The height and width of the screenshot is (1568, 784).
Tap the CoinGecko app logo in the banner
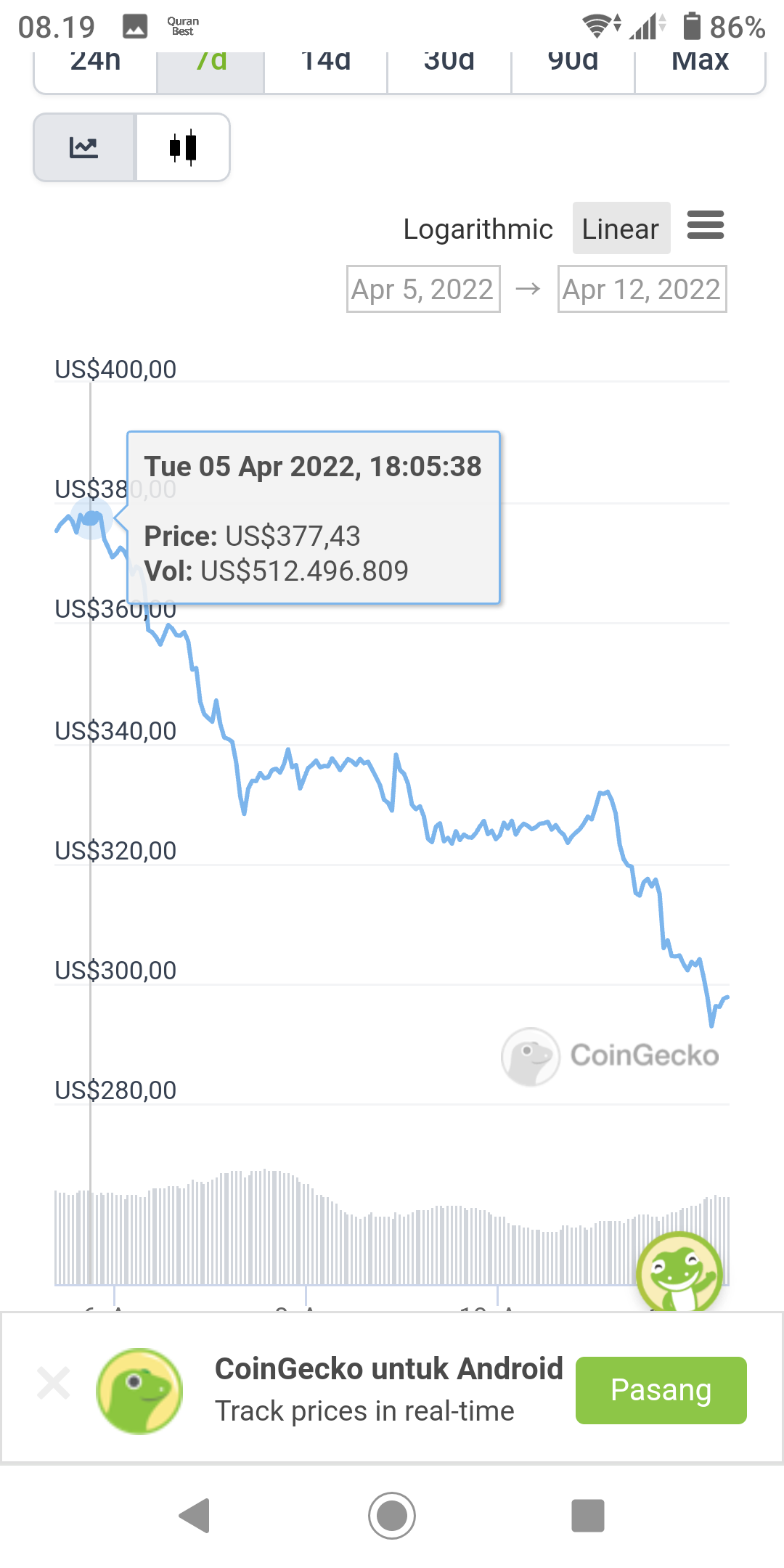139,1391
